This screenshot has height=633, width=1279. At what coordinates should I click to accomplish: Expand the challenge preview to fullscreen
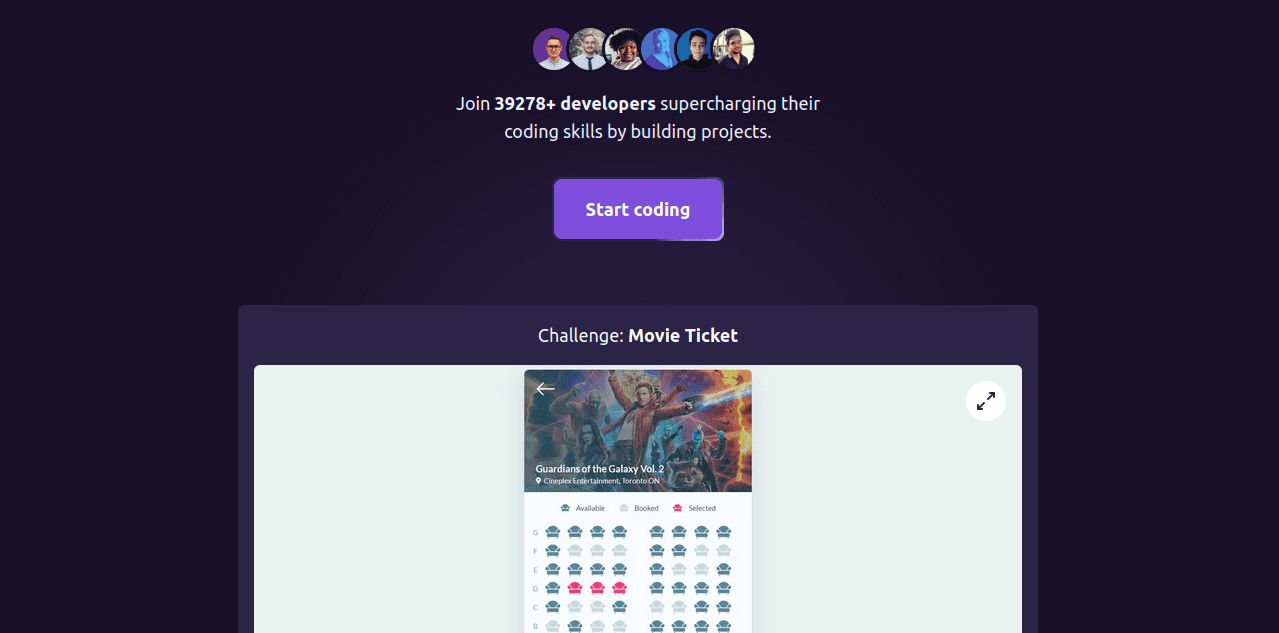(986, 401)
